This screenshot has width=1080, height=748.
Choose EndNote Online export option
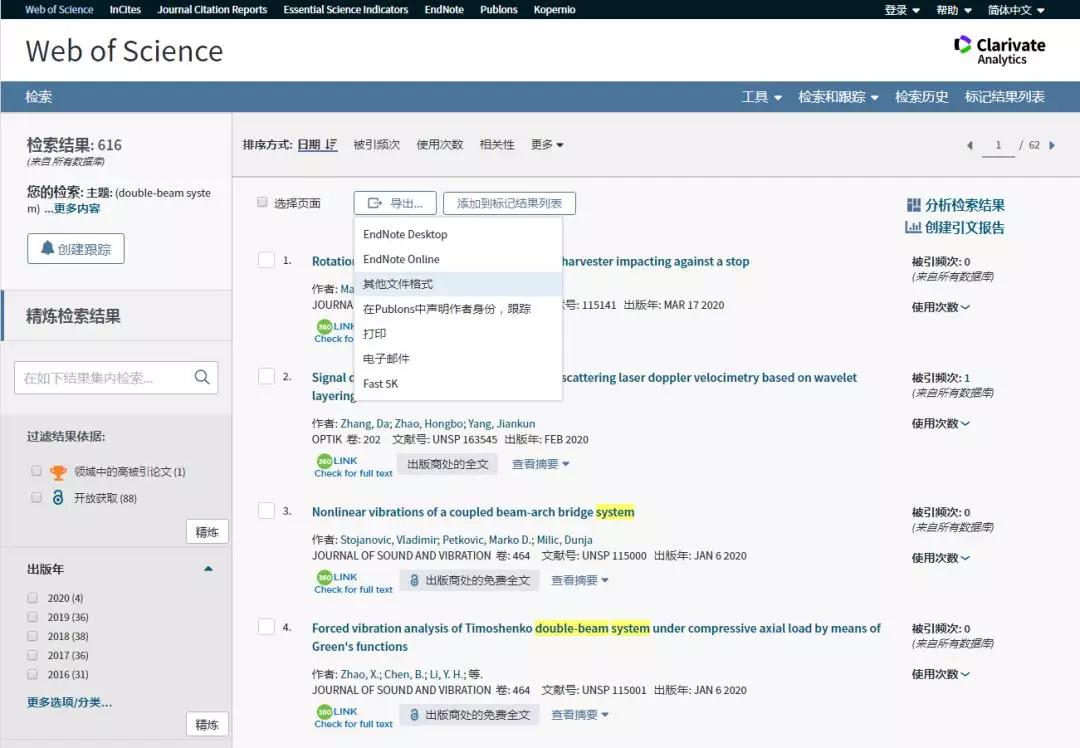[x=458, y=259]
